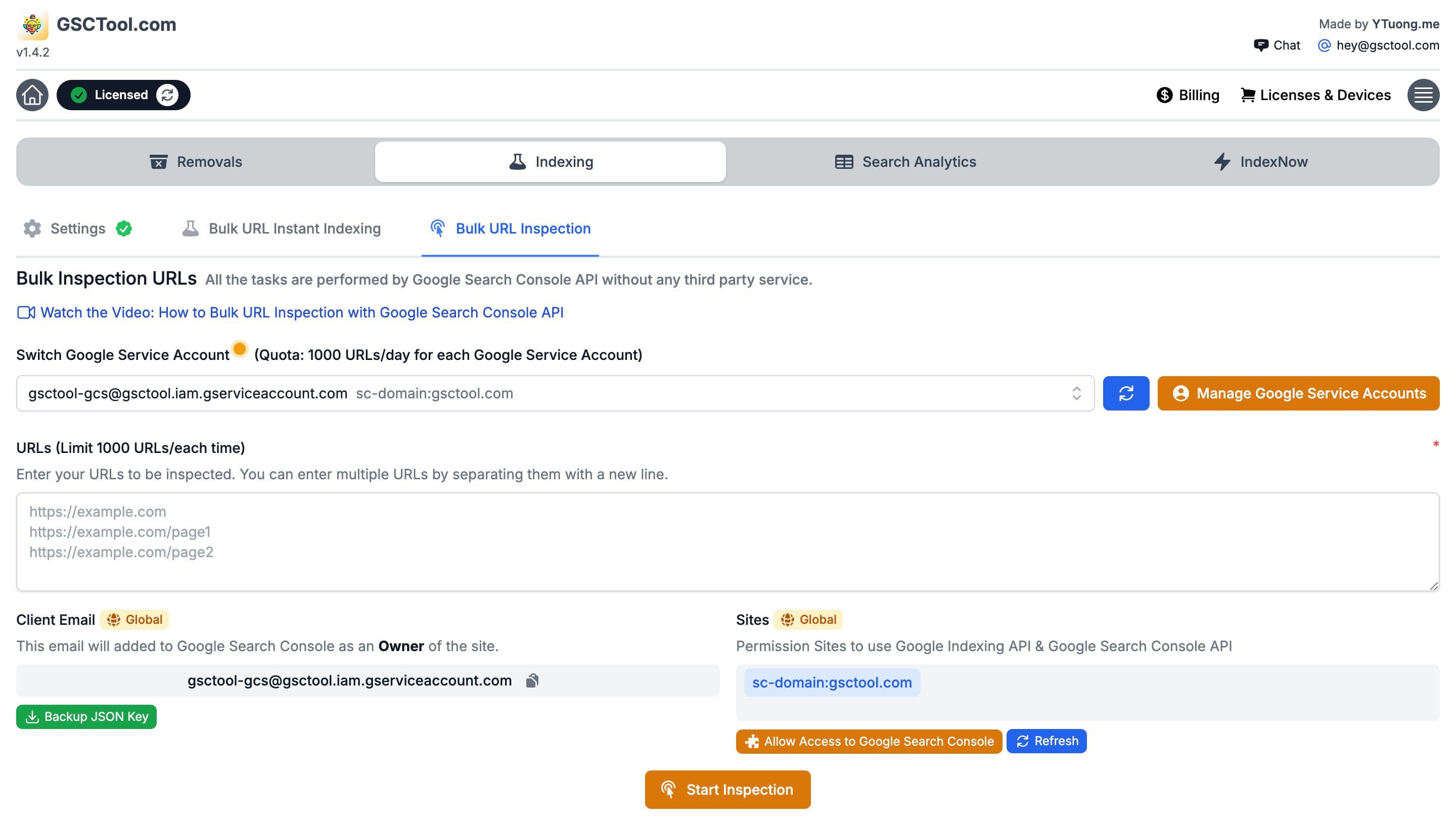Click the green verified checkmark beside Settings

coord(124,229)
